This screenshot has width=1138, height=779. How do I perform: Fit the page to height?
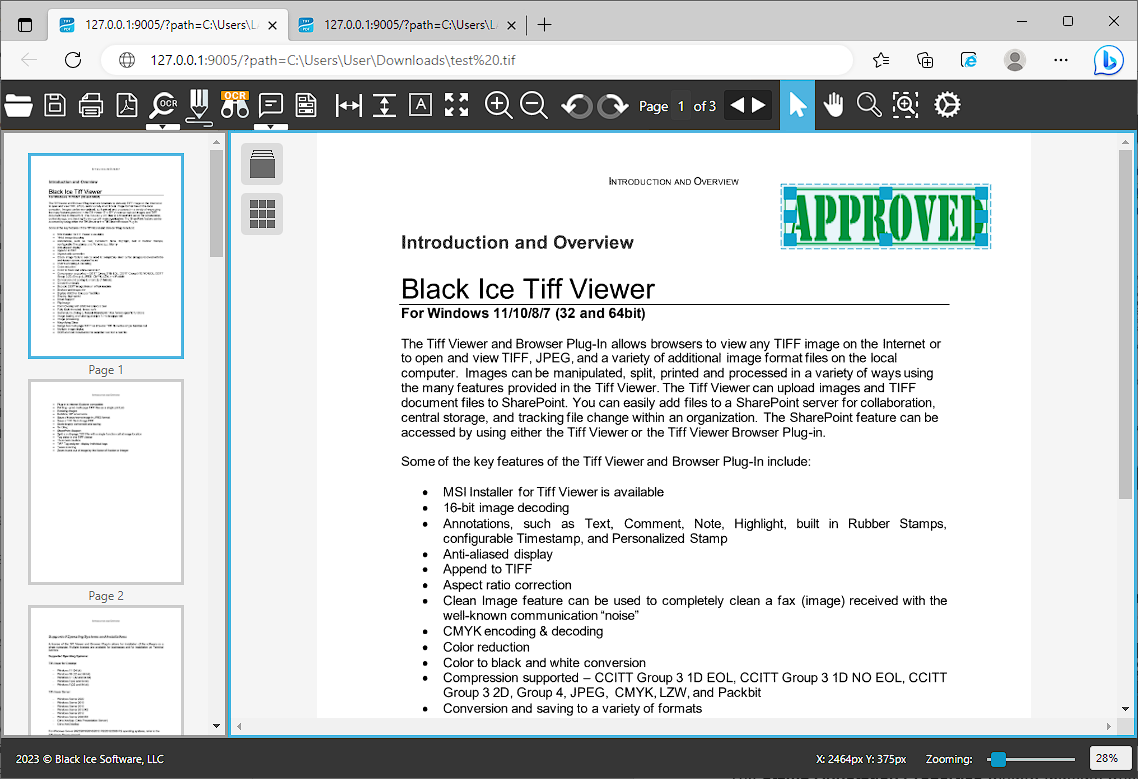(384, 106)
